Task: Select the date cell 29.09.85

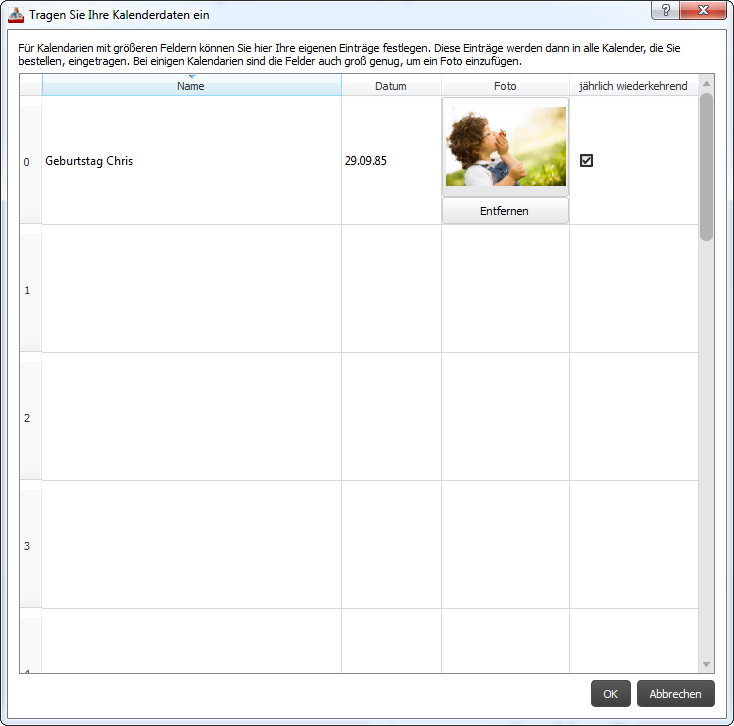Action: click(391, 161)
